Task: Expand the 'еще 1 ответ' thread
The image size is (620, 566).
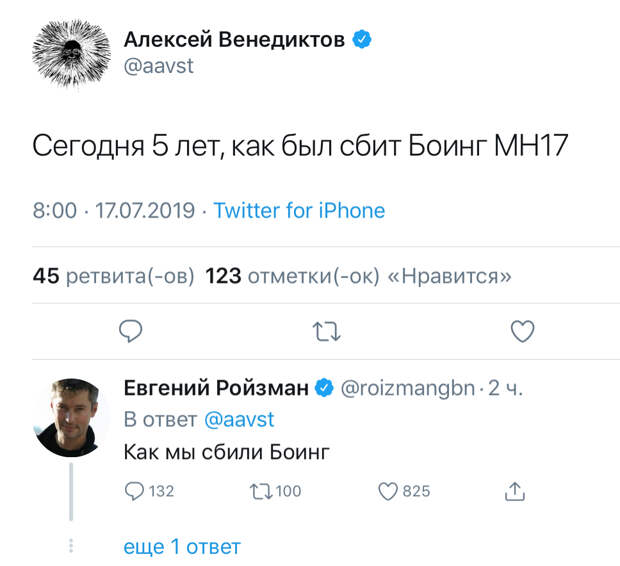Action: [x=182, y=546]
